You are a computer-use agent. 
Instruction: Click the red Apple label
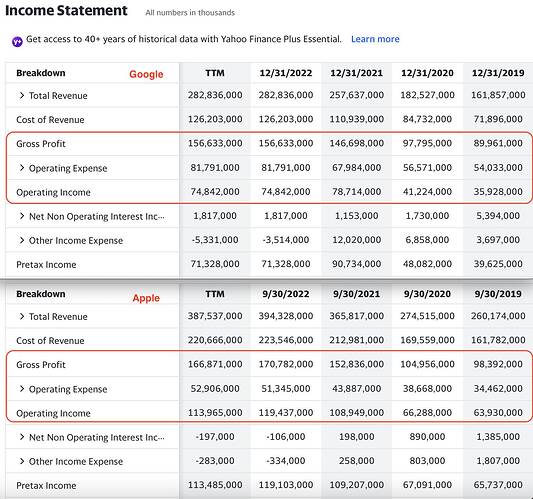pyautogui.click(x=146, y=298)
